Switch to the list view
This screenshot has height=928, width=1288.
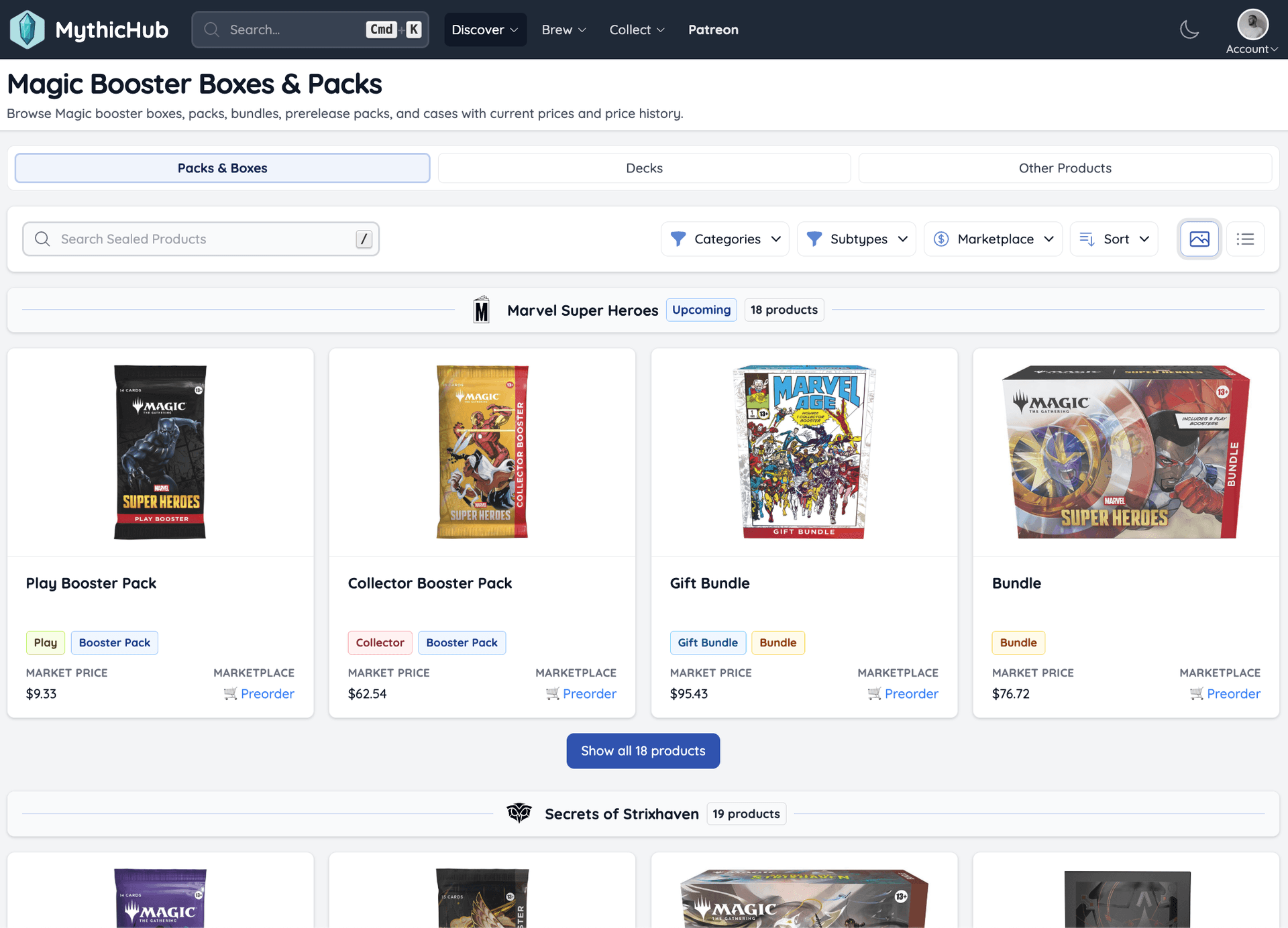[x=1245, y=239]
